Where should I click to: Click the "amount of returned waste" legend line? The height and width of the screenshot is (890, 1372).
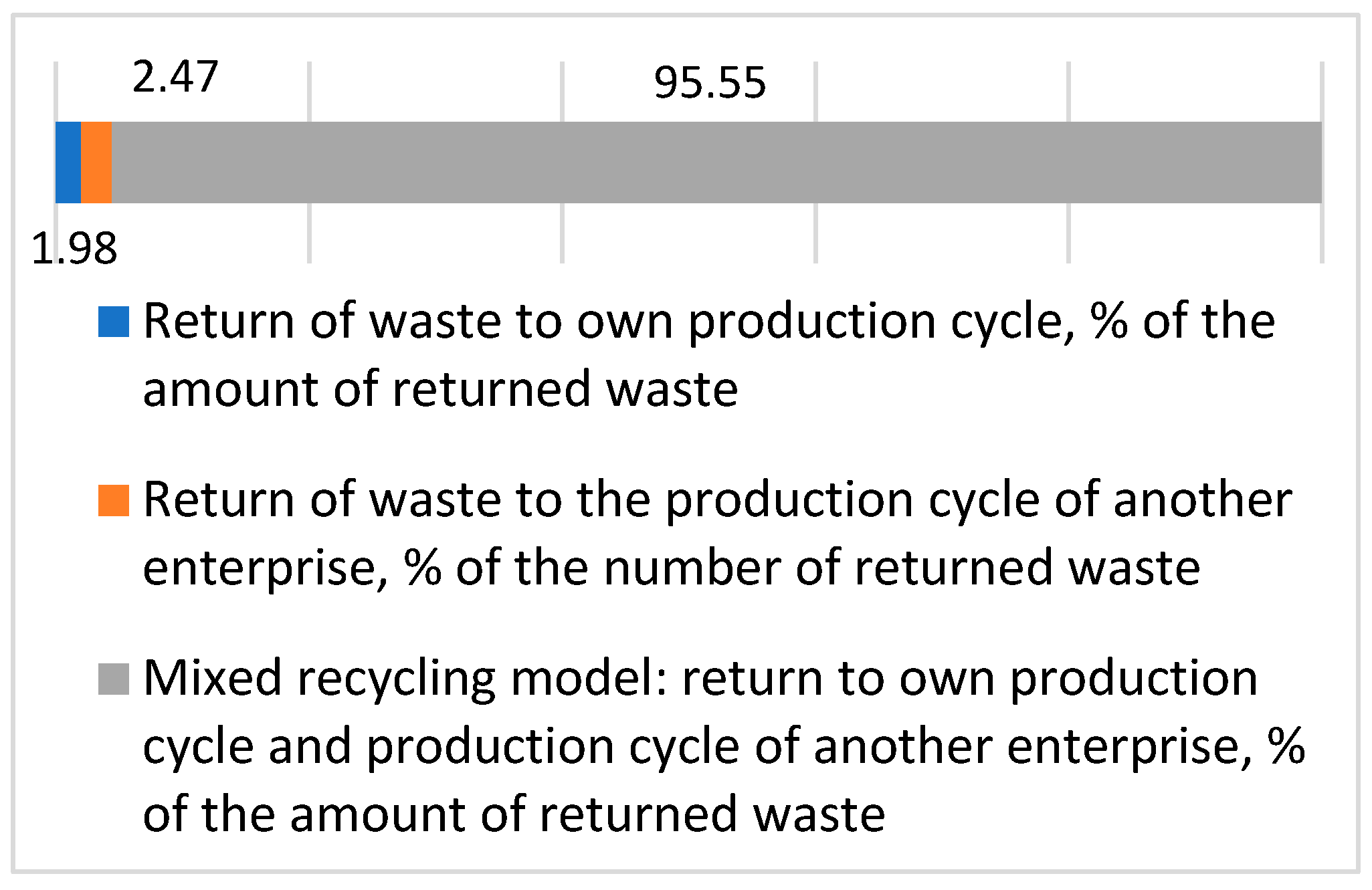coord(440,389)
